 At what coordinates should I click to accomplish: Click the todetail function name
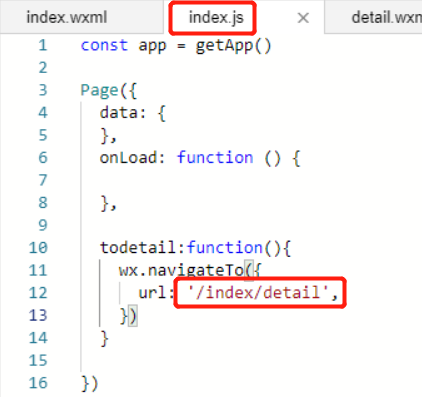tap(138, 248)
